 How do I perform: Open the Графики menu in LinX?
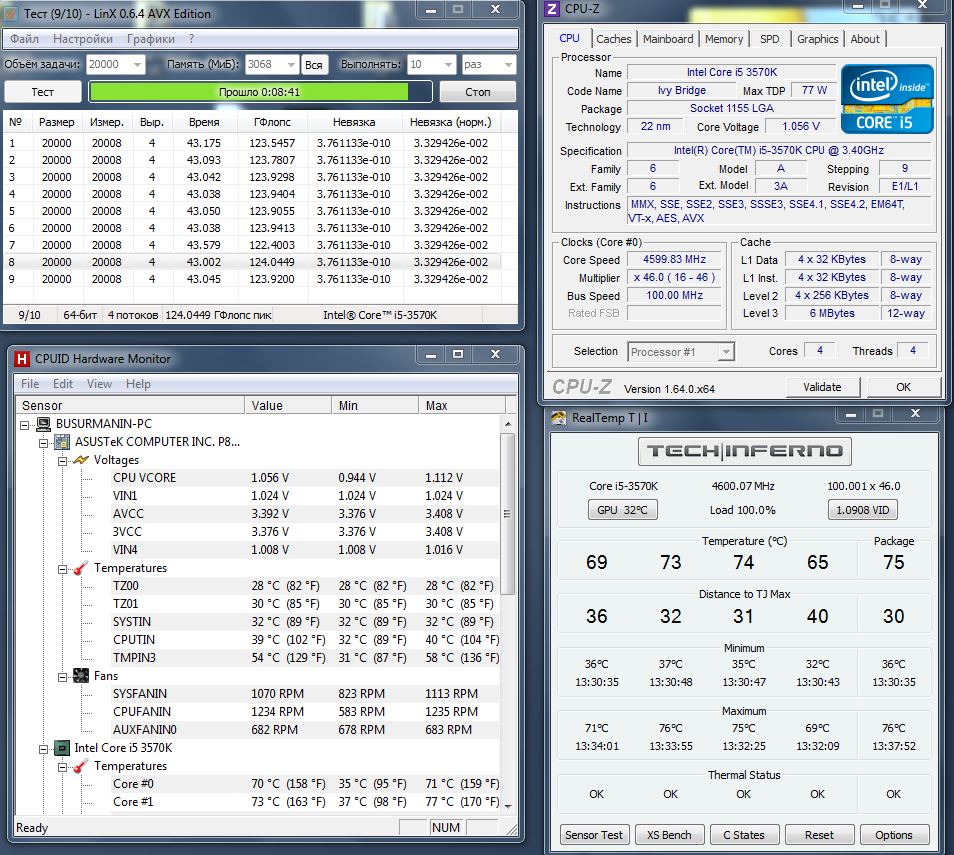151,39
